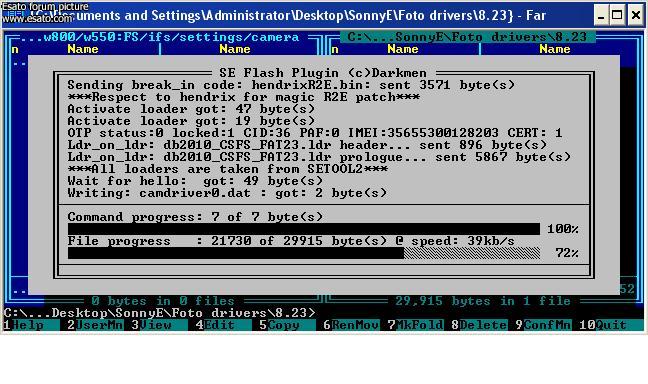Screen dimensions: 648x384
Task: Open the 2 UserMn function key
Action: click(x=95, y=325)
